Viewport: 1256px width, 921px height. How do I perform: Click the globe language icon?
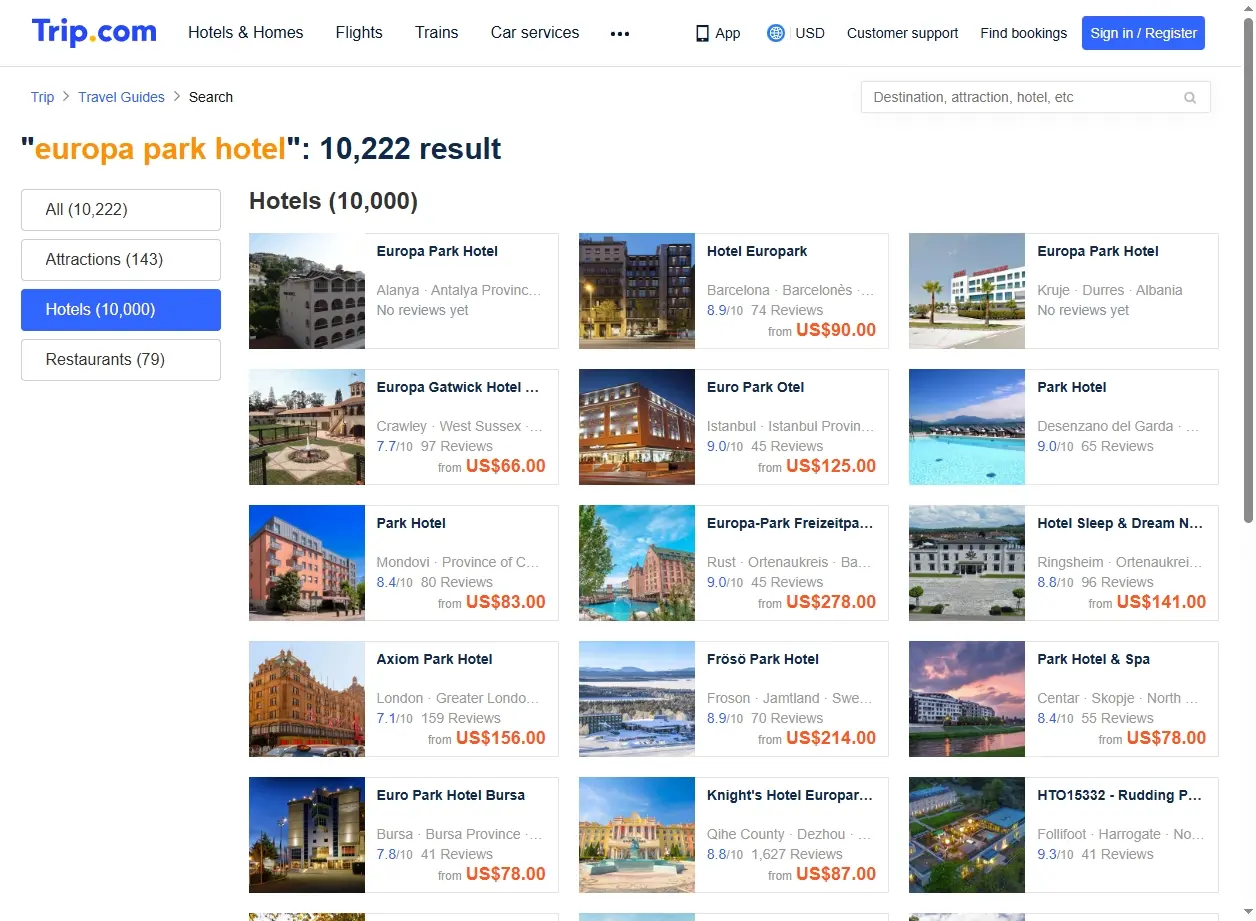(775, 33)
